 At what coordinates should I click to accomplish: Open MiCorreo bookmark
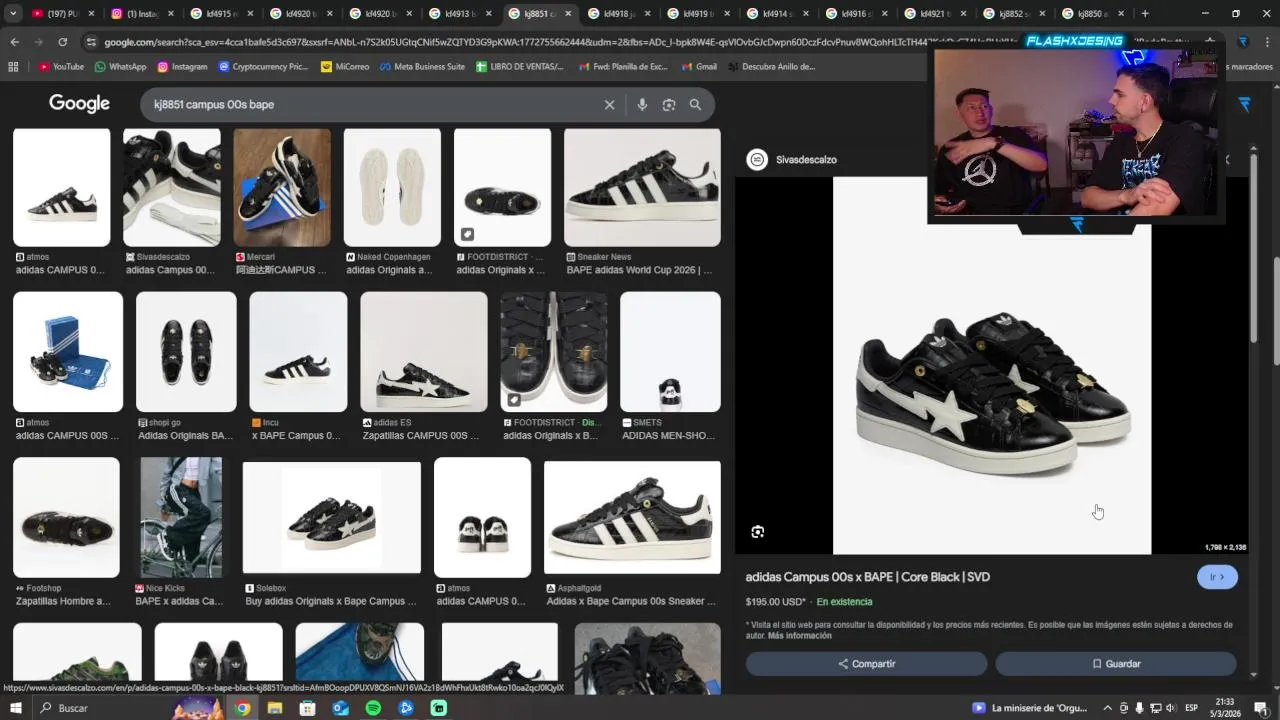(x=345, y=67)
